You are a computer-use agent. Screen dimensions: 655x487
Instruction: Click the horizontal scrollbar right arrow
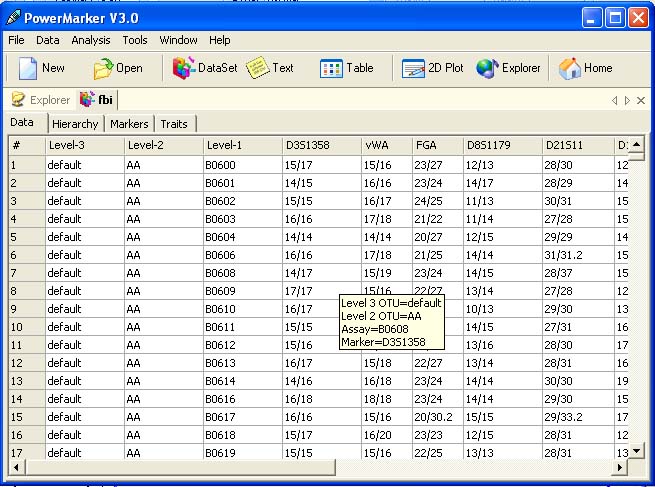click(x=621, y=467)
